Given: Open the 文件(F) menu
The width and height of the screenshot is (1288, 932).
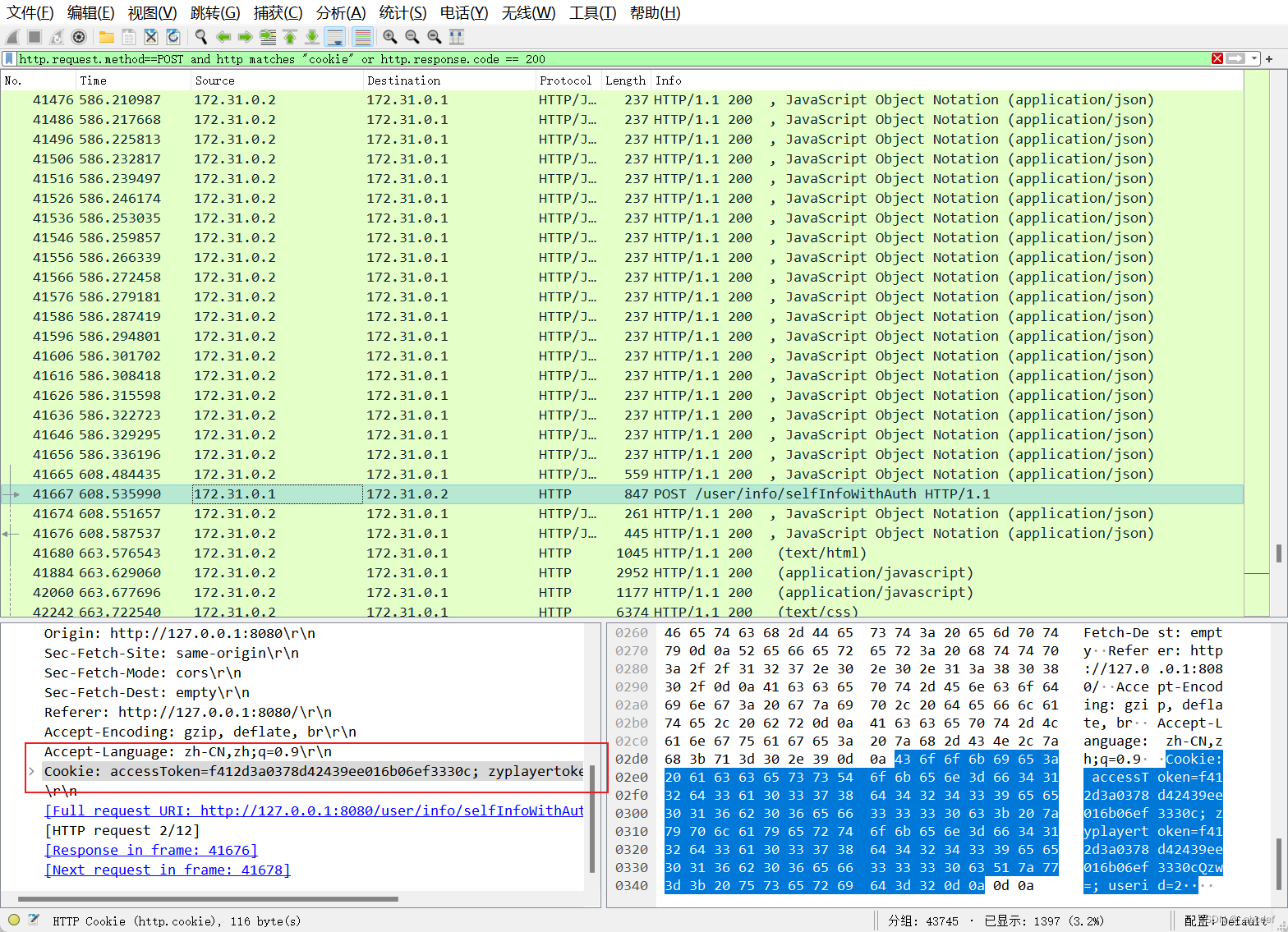Looking at the screenshot, I should coord(30,13).
